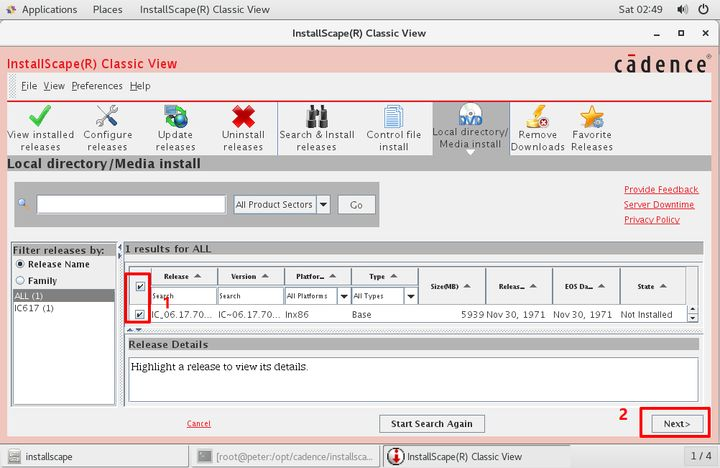720x468 pixels.
Task: Uncheck the IC 06.17.70 release row checkbox
Action: point(140,314)
